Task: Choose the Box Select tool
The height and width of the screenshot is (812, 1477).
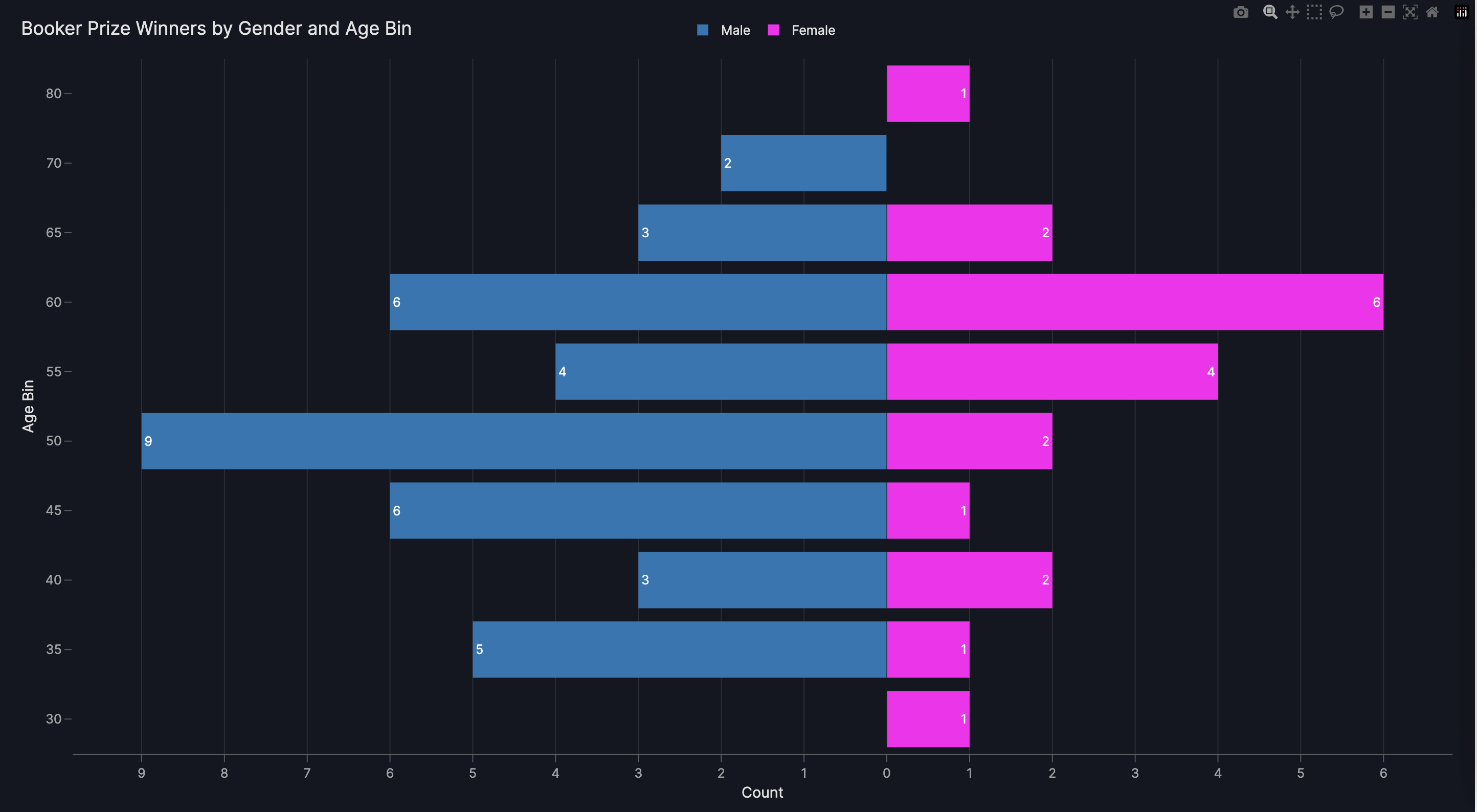Action: (x=1314, y=13)
